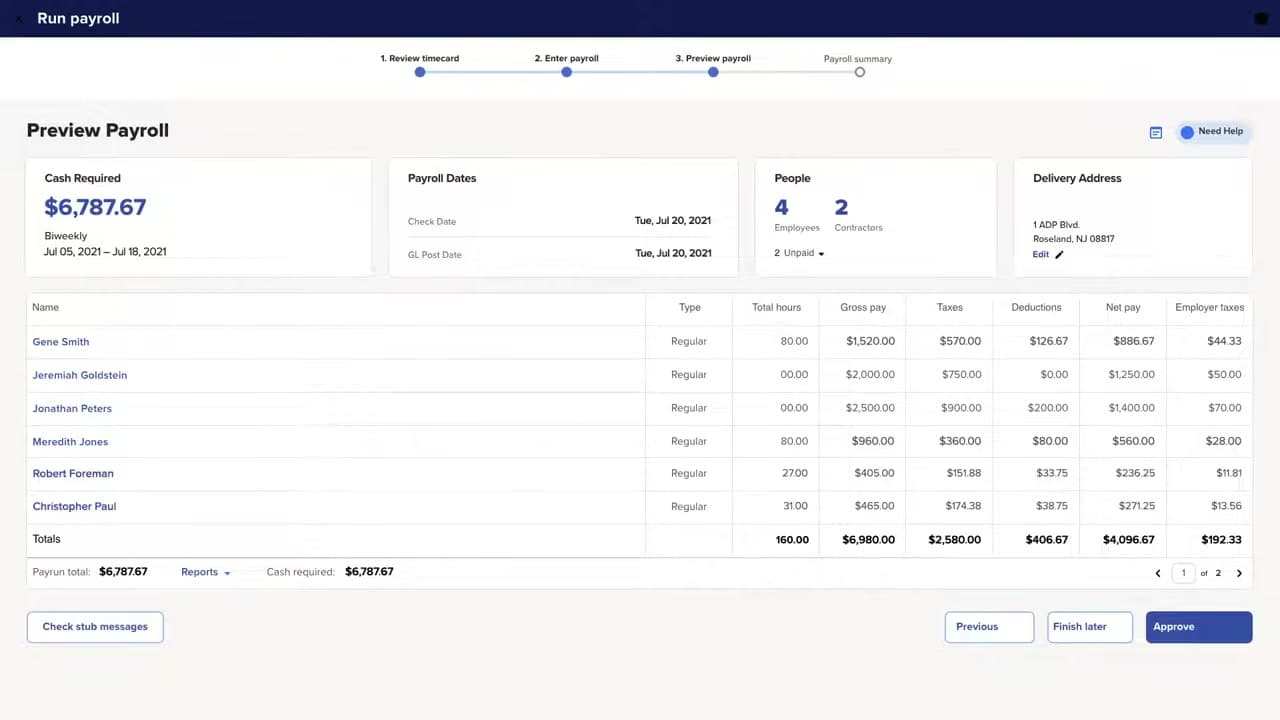Open Gene Smith's employee link
The height and width of the screenshot is (720, 1280).
pyautogui.click(x=61, y=342)
